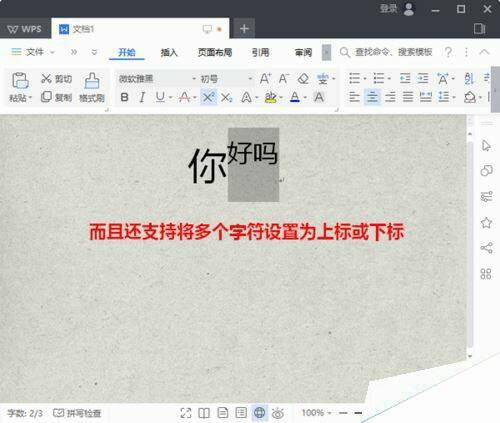Open the Review (审阅) tab
Image resolution: width=500 pixels, height=423 pixels.
303,52
